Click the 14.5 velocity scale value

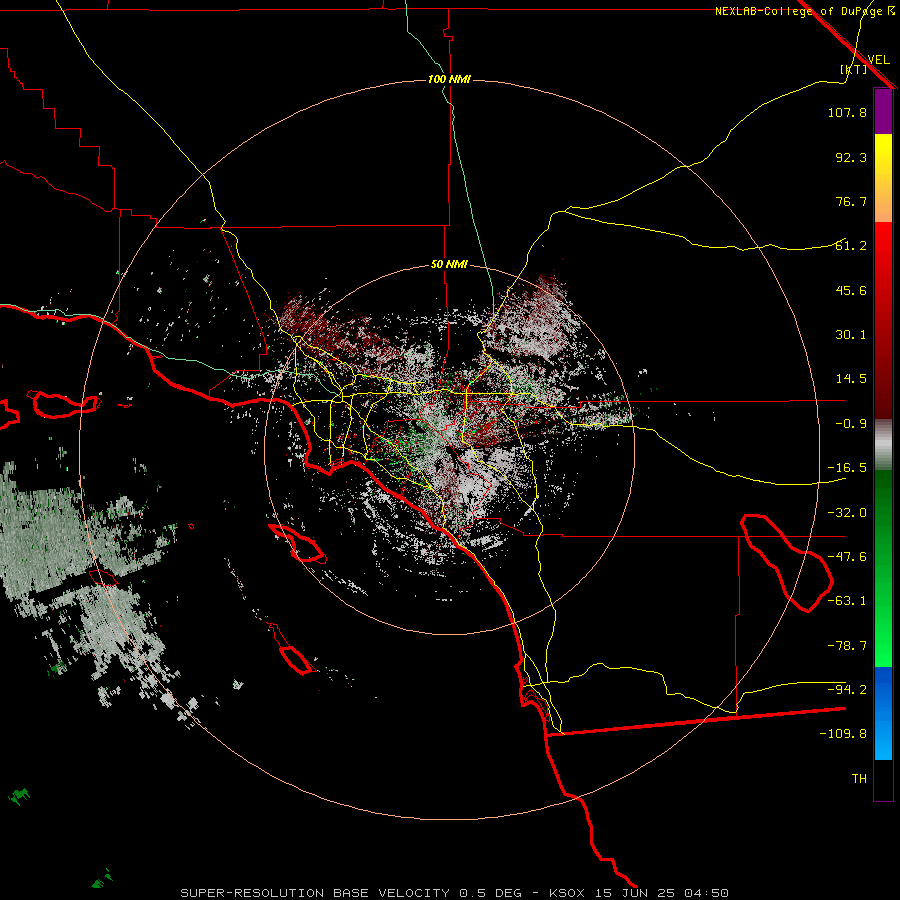point(851,379)
